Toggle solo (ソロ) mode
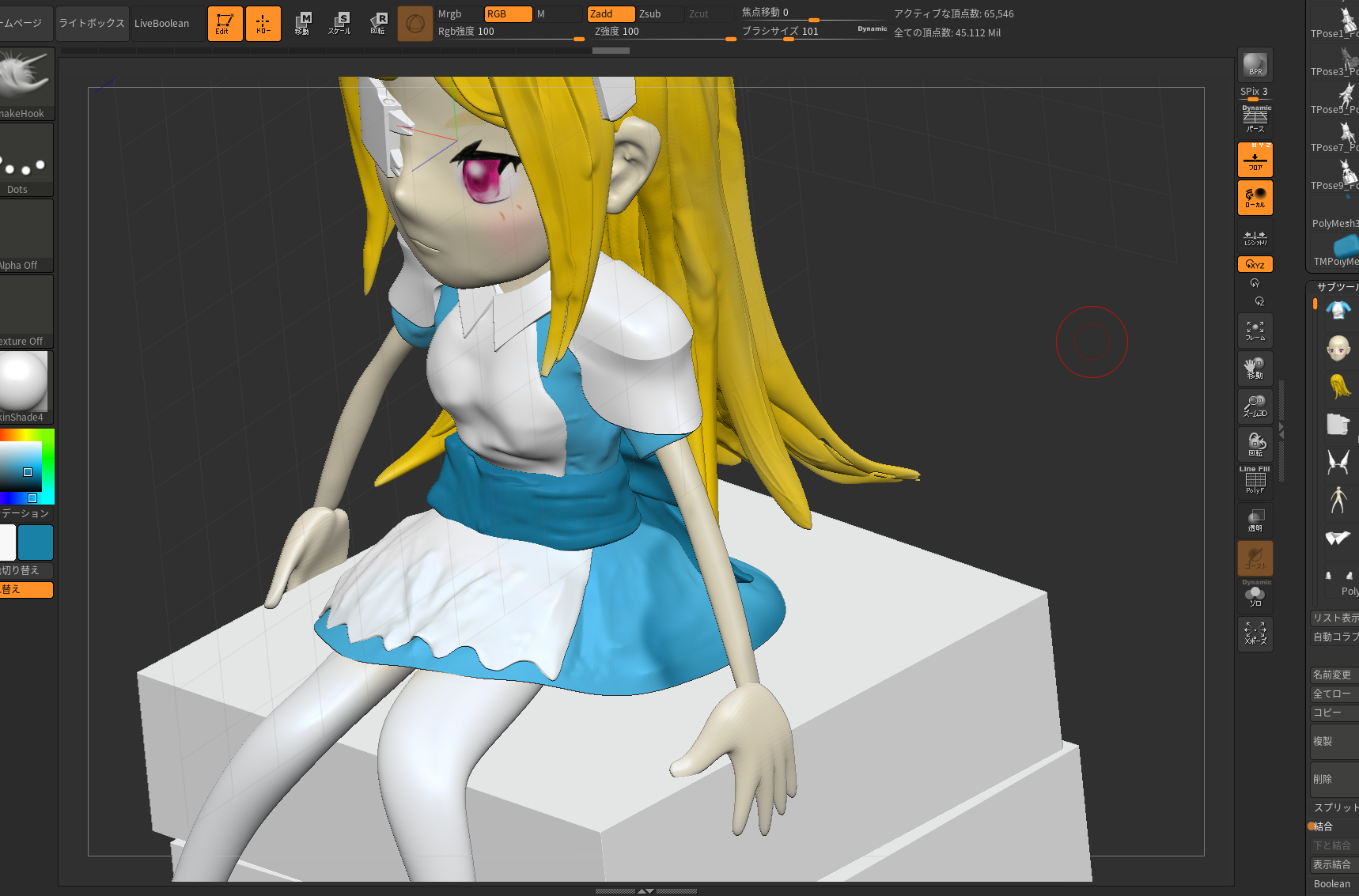Screen dimensions: 1359x896 [1255, 595]
